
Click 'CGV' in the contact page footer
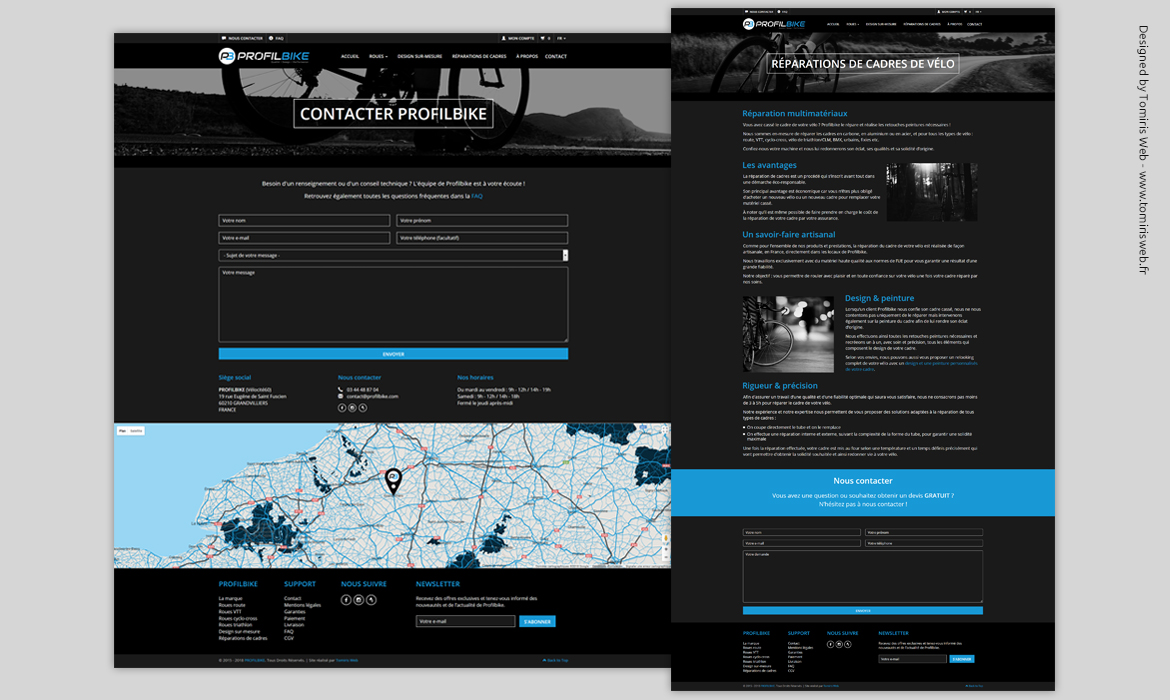289,639
